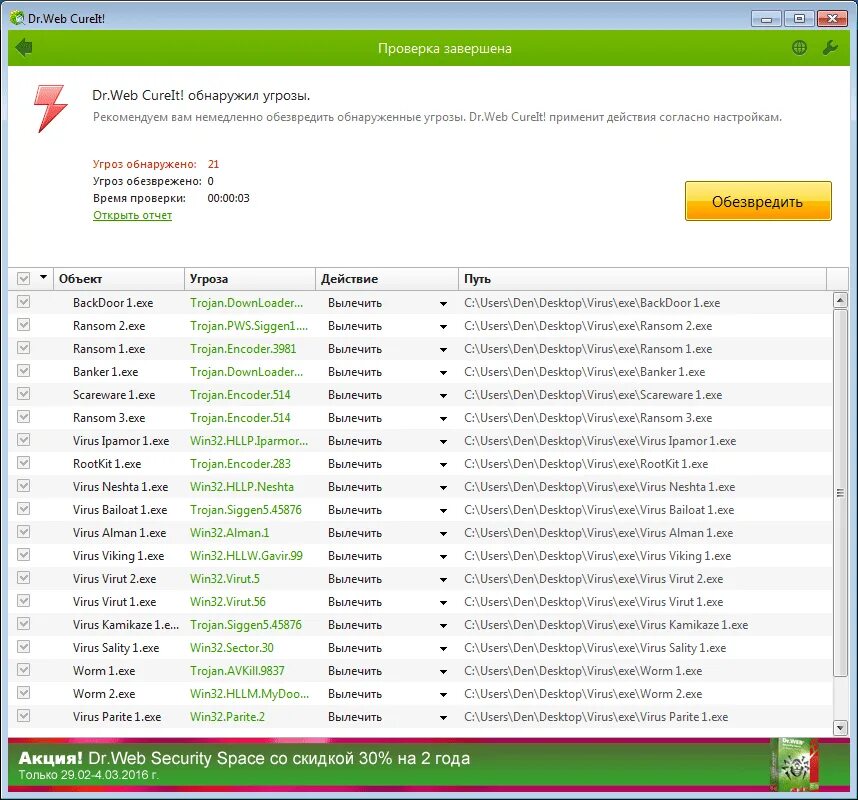
Task: Uncheck the BackDoor 1.exe checkbox
Action: (x=24, y=302)
